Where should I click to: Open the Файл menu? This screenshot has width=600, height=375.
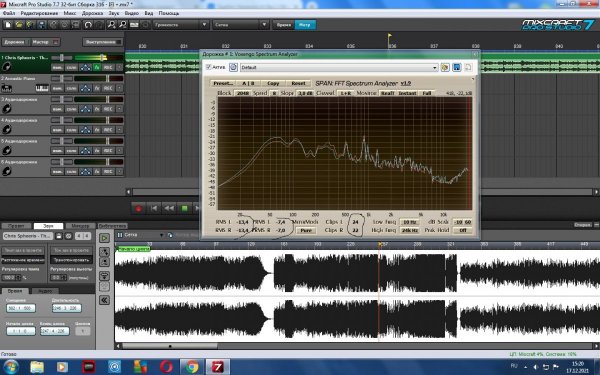[x=9, y=13]
